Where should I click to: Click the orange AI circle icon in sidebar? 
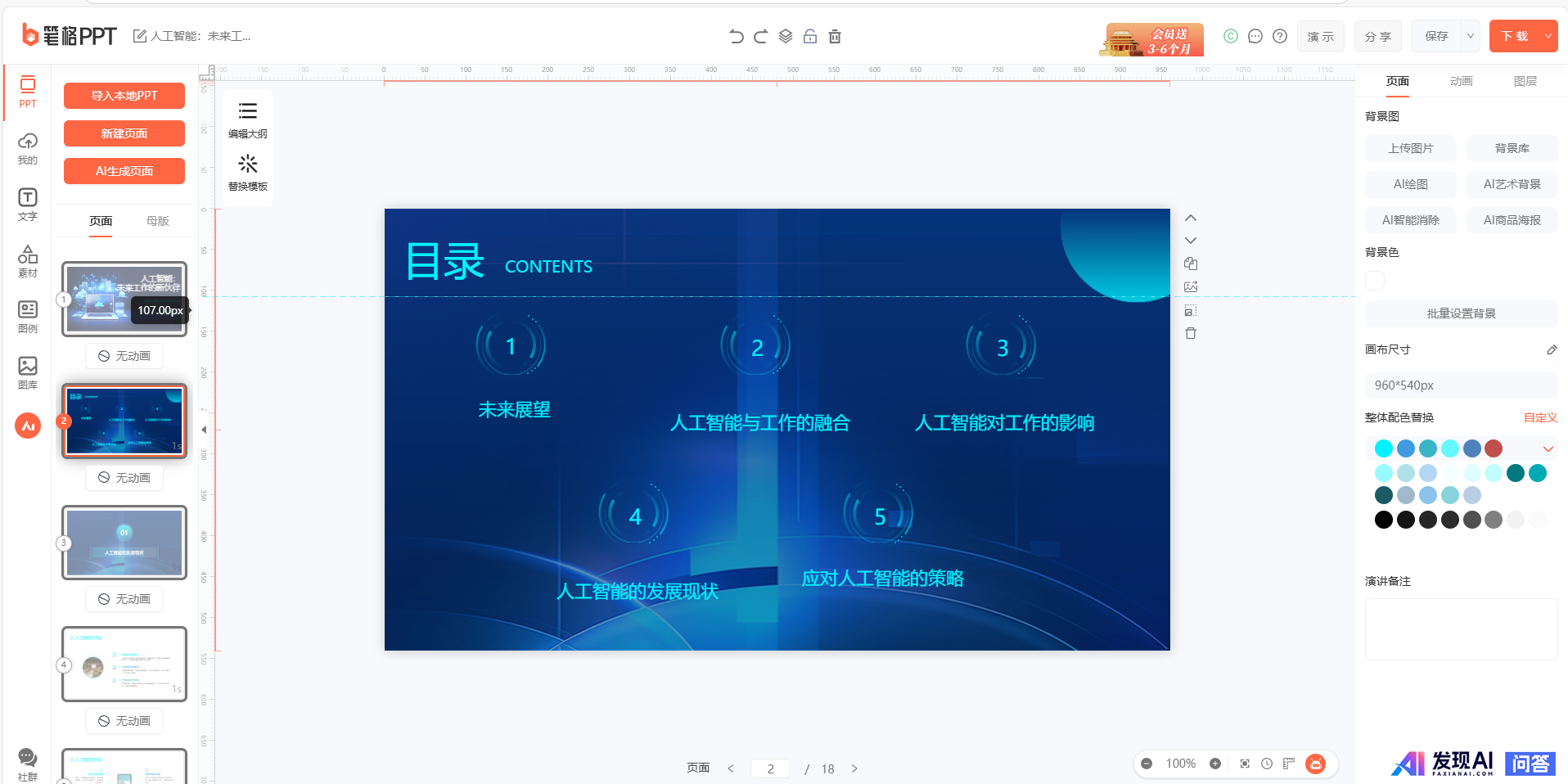point(28,426)
